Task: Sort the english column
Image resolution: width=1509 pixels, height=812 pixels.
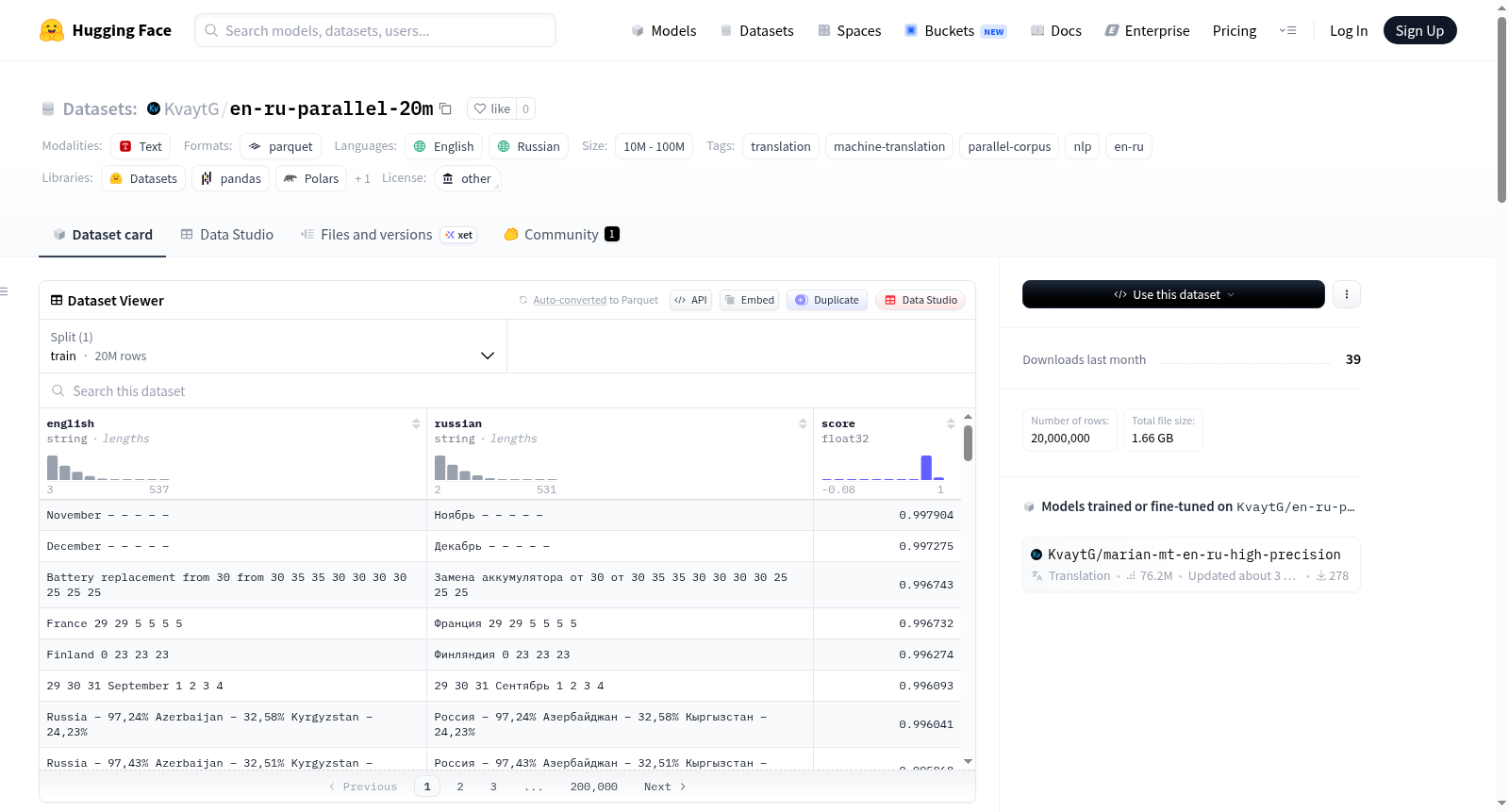Action: [x=416, y=423]
